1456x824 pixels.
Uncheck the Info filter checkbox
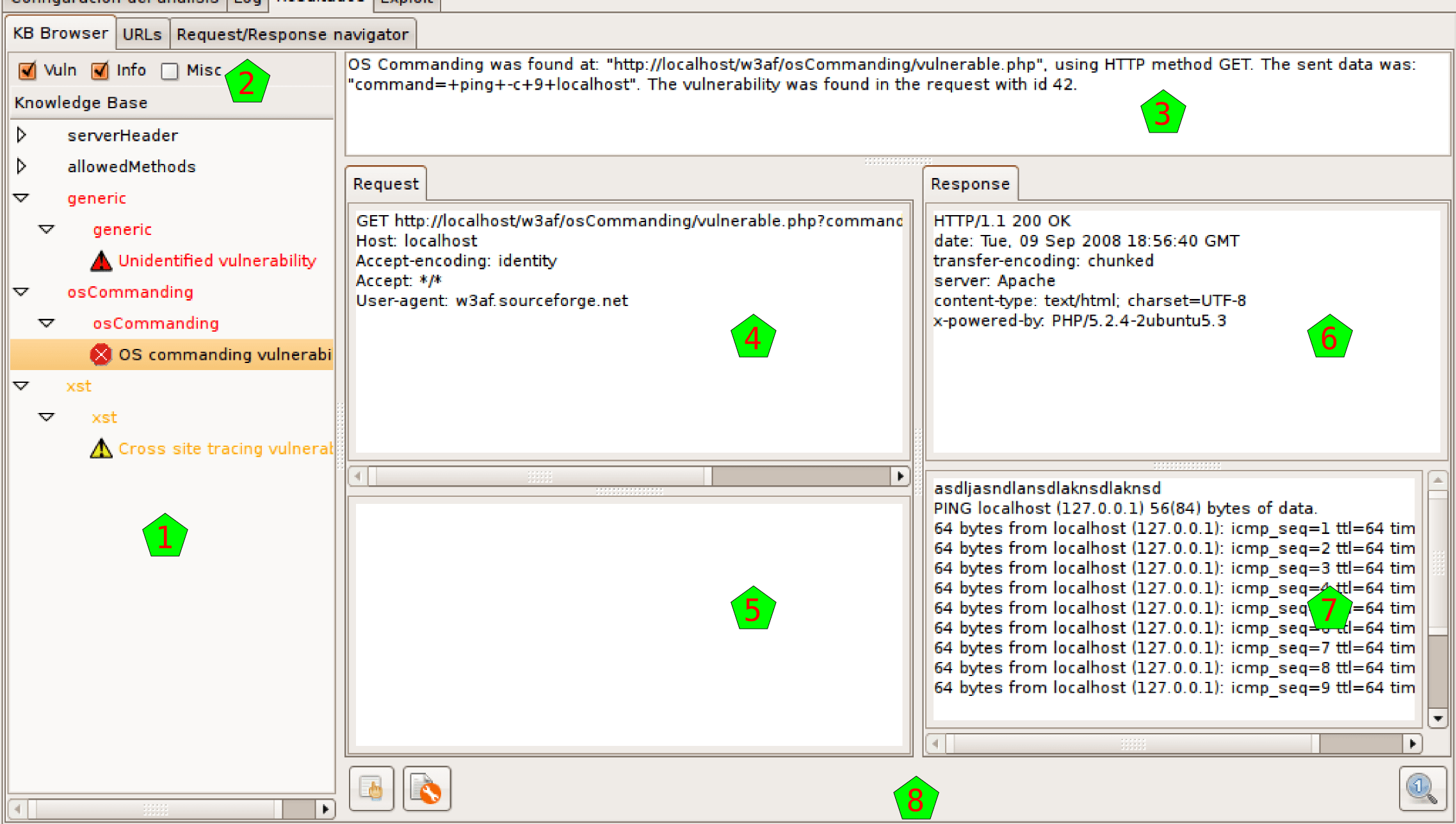tap(100, 70)
